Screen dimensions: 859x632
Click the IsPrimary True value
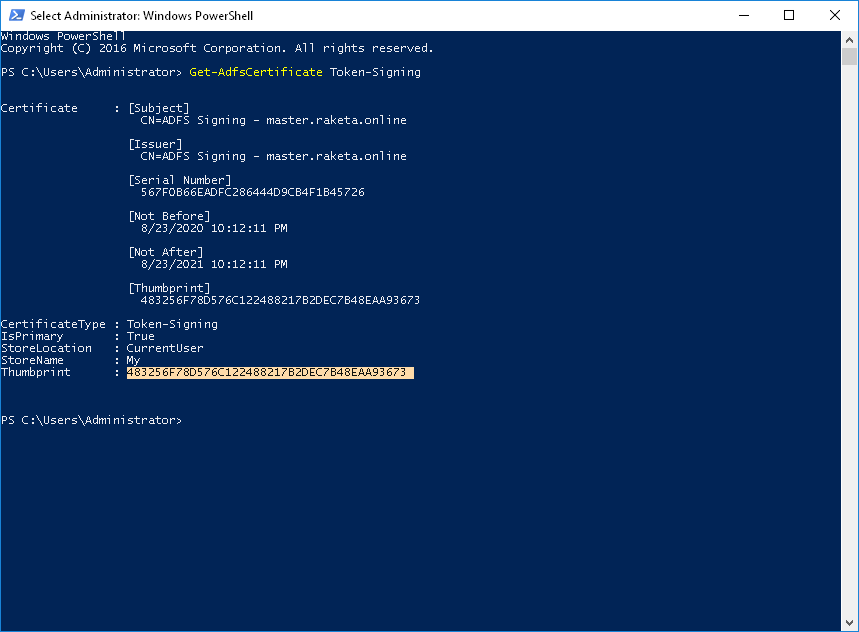140,337
